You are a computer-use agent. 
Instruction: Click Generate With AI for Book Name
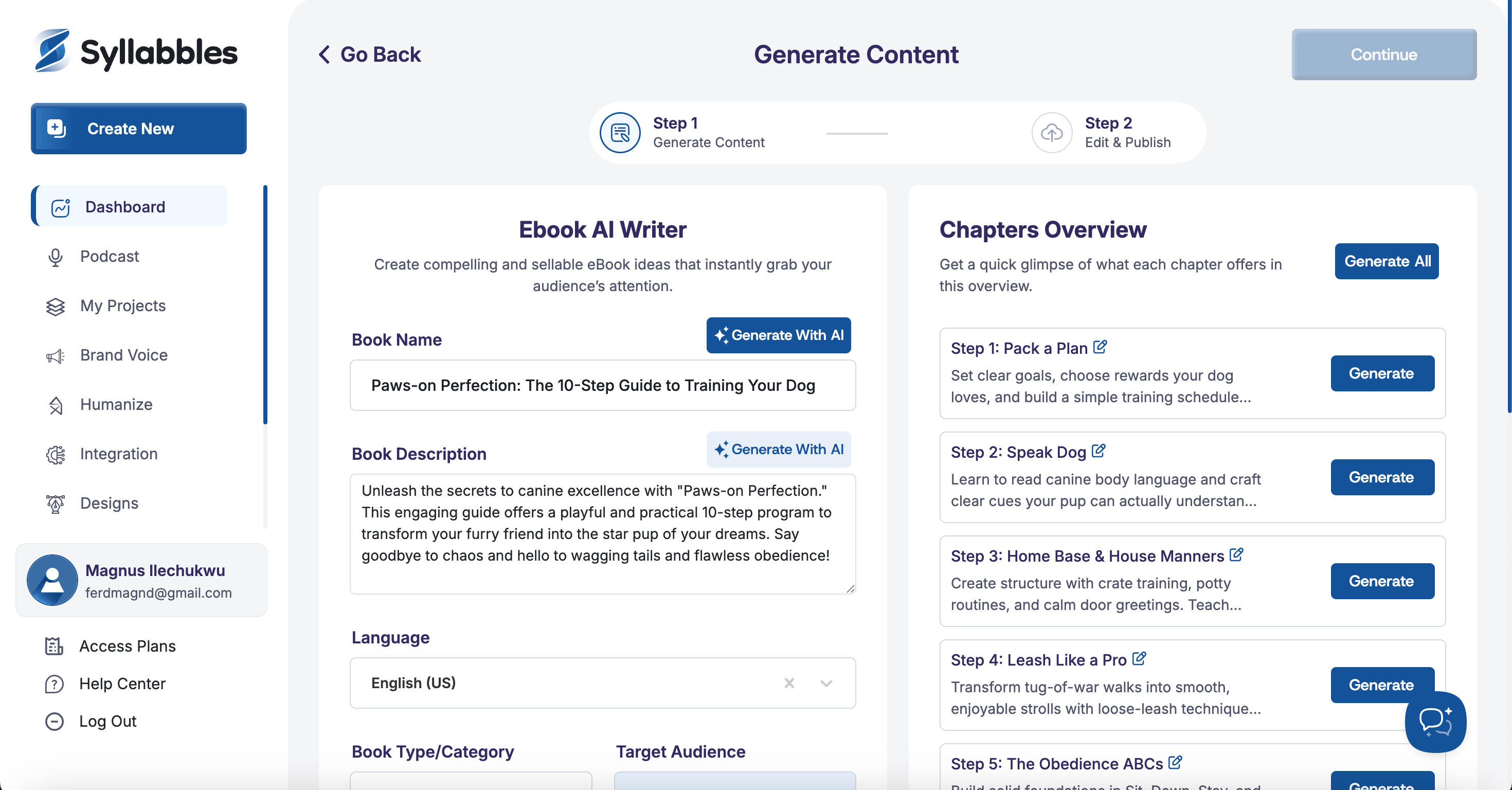click(778, 335)
